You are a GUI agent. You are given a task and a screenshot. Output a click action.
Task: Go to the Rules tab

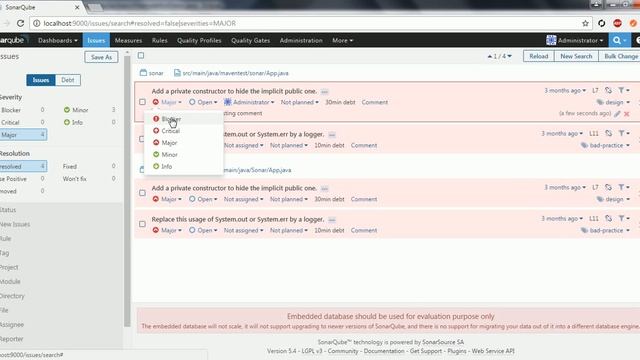pyautogui.click(x=160, y=40)
